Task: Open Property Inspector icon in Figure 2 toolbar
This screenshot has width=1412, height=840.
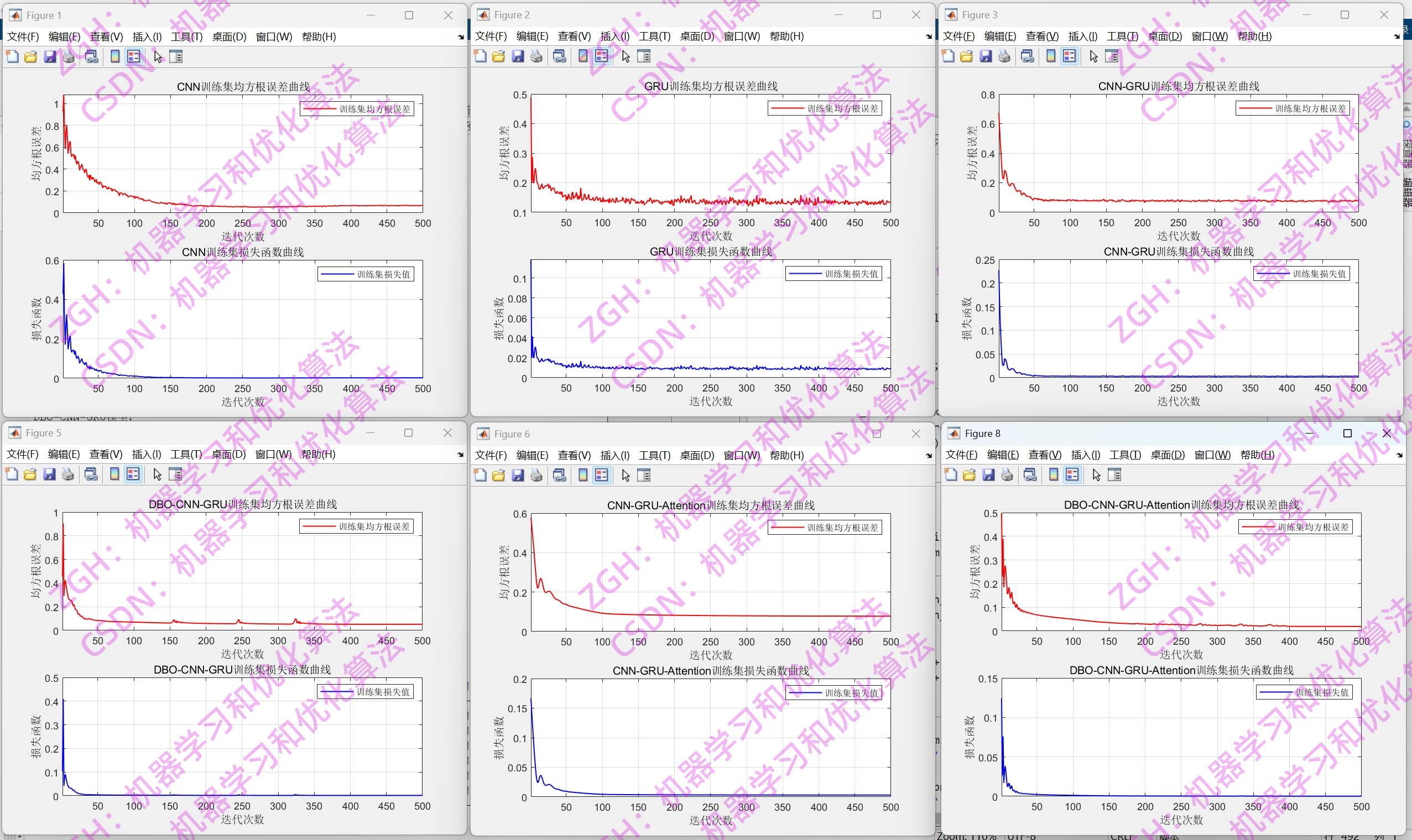Action: tap(644, 56)
